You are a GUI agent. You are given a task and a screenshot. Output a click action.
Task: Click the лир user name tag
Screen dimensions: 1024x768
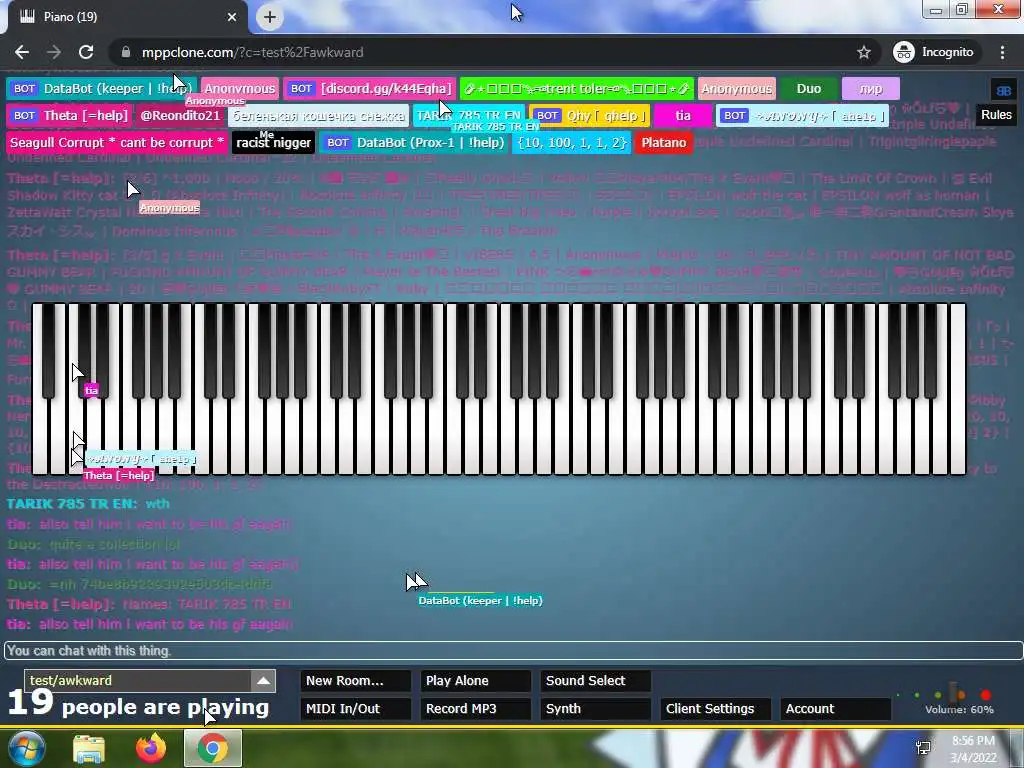pos(871,89)
